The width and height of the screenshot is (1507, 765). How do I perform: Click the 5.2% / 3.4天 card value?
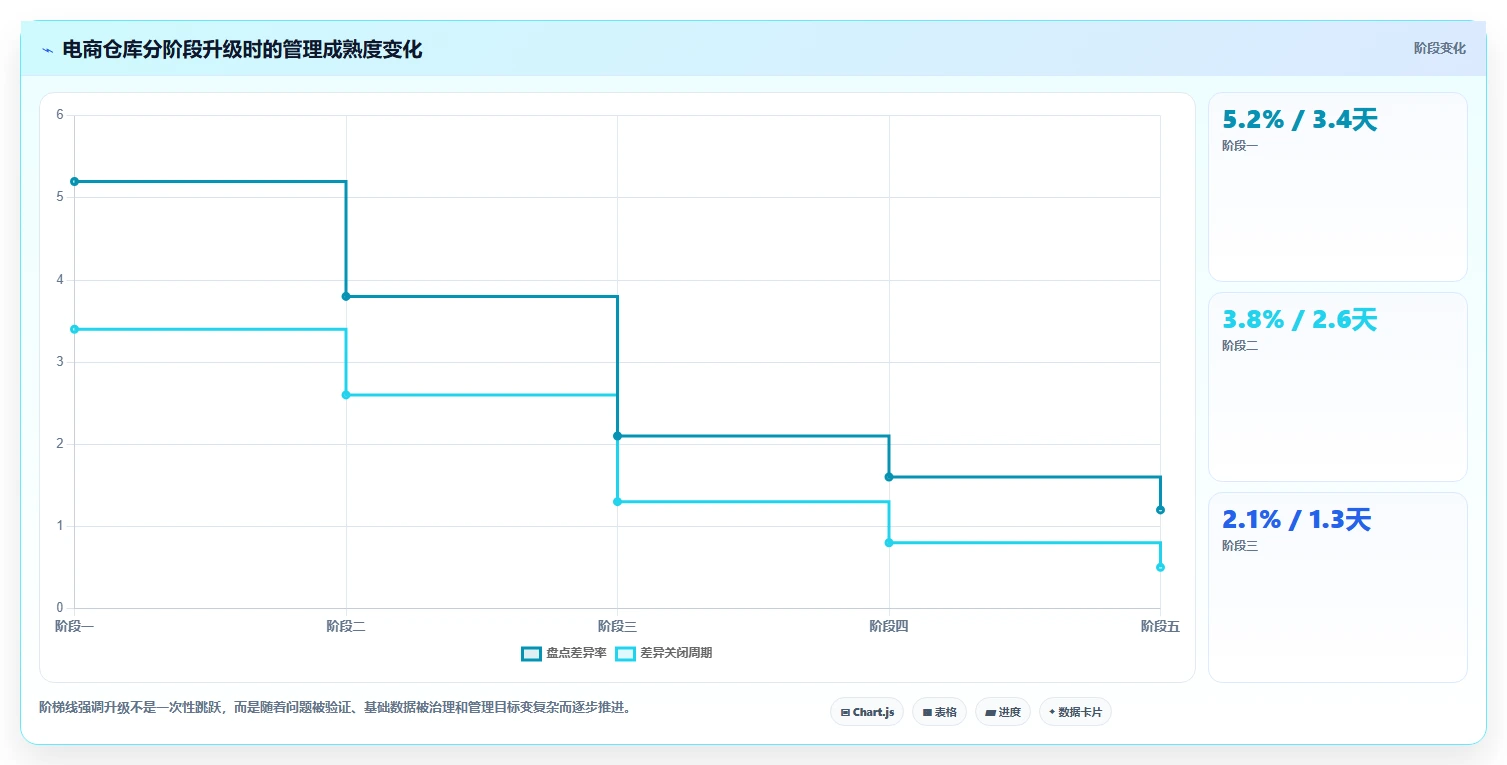tap(1300, 120)
